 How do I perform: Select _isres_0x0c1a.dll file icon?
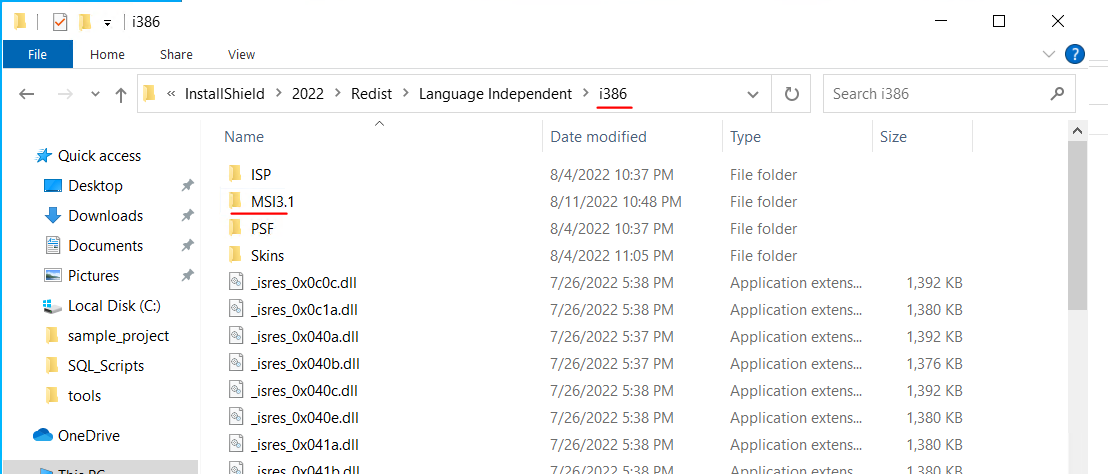coord(236,309)
